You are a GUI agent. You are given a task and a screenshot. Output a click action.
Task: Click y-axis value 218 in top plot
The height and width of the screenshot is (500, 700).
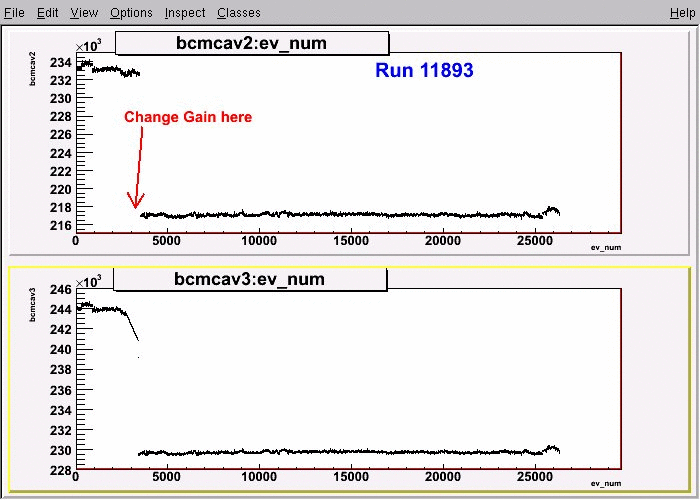[61, 208]
